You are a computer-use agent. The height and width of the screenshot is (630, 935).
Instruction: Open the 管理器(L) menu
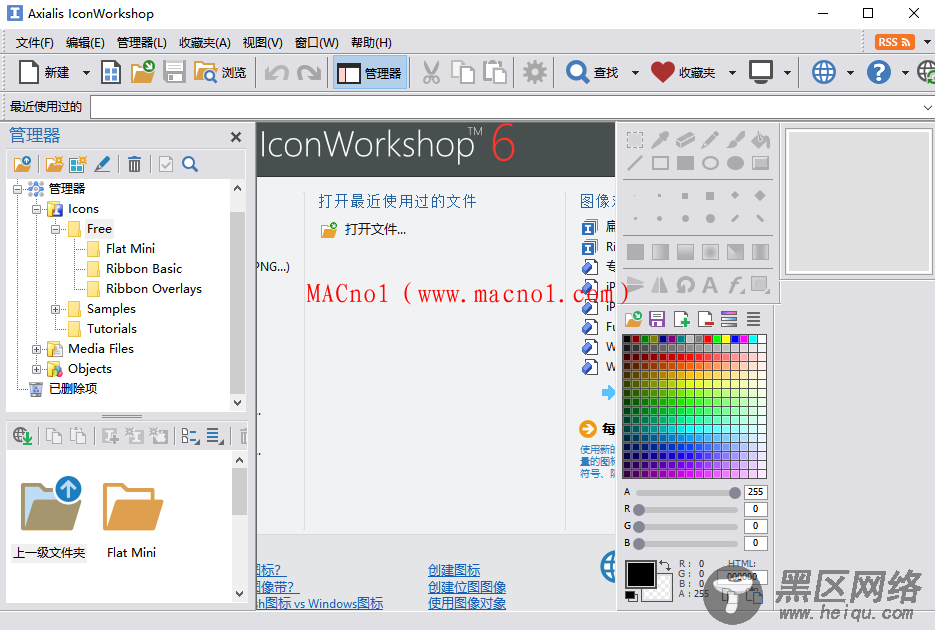[141, 43]
